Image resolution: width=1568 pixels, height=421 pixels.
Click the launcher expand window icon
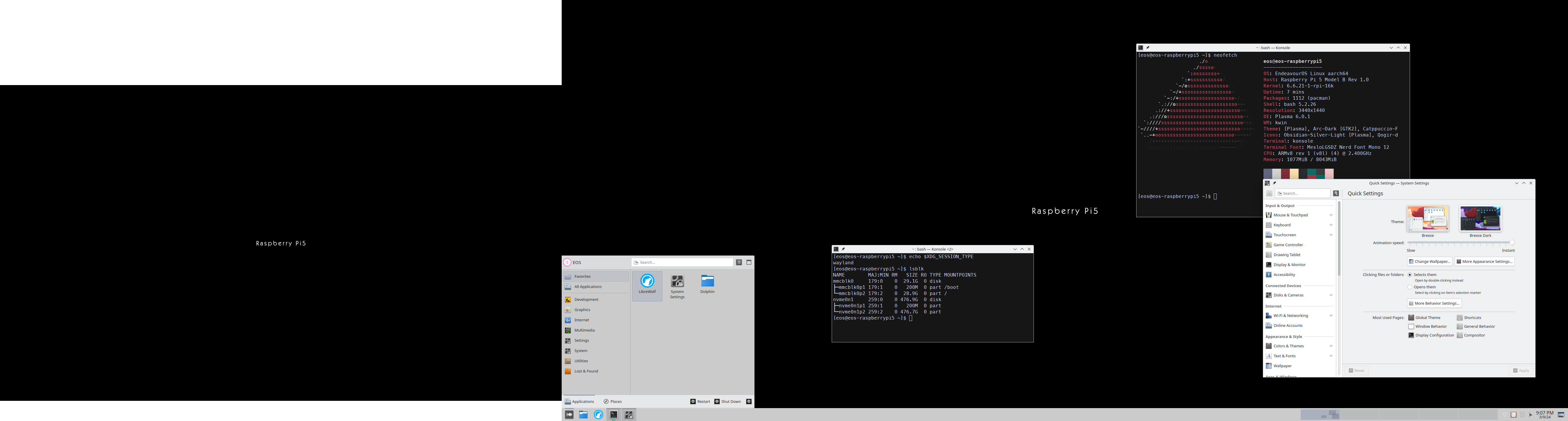point(749,262)
